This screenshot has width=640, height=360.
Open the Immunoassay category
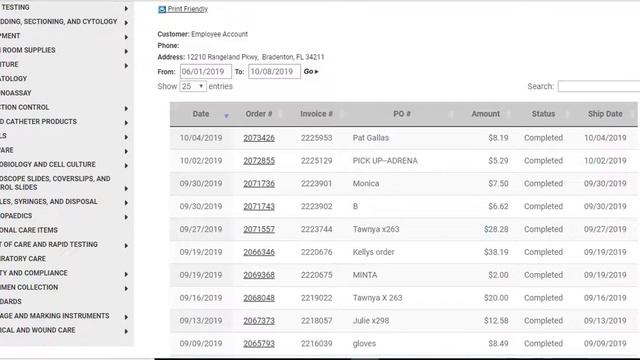[16, 93]
